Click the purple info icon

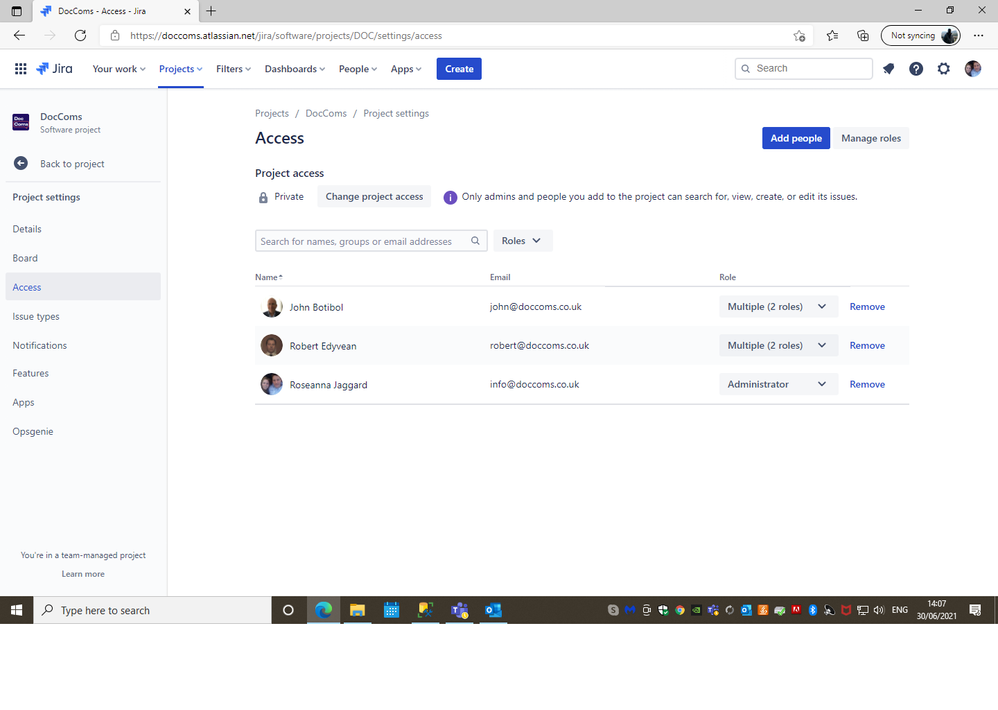(x=450, y=197)
